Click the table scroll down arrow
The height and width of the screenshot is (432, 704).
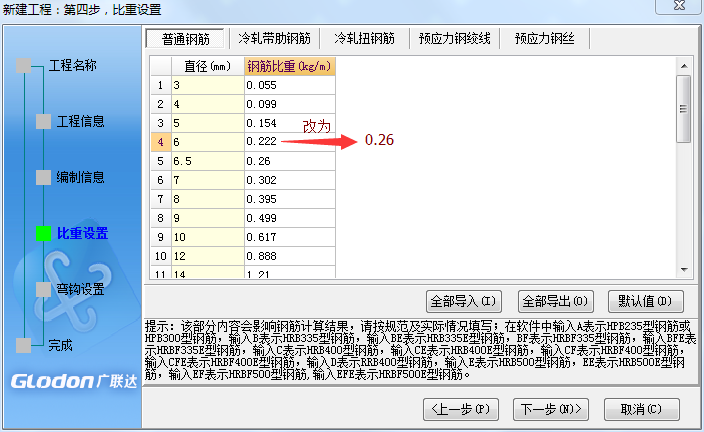pyautogui.click(x=684, y=269)
